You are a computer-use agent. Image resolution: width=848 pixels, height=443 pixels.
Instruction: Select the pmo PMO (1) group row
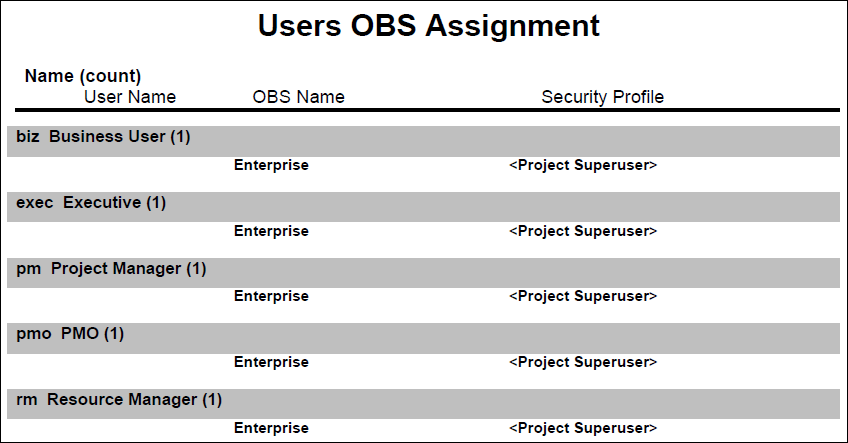point(423,338)
